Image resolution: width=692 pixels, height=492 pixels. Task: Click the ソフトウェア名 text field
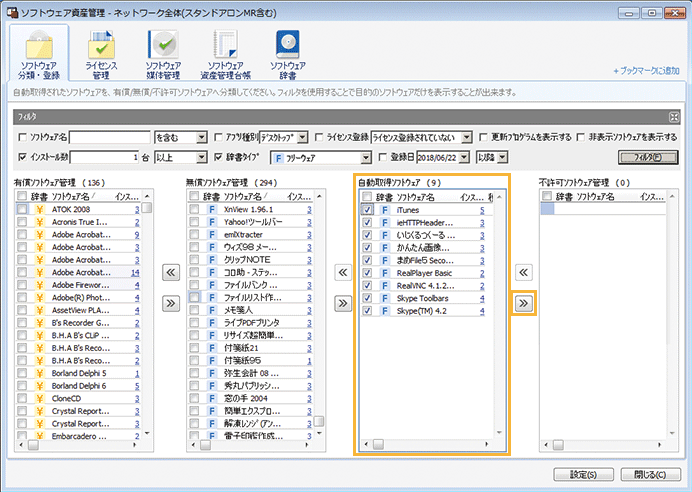click(x=110, y=137)
